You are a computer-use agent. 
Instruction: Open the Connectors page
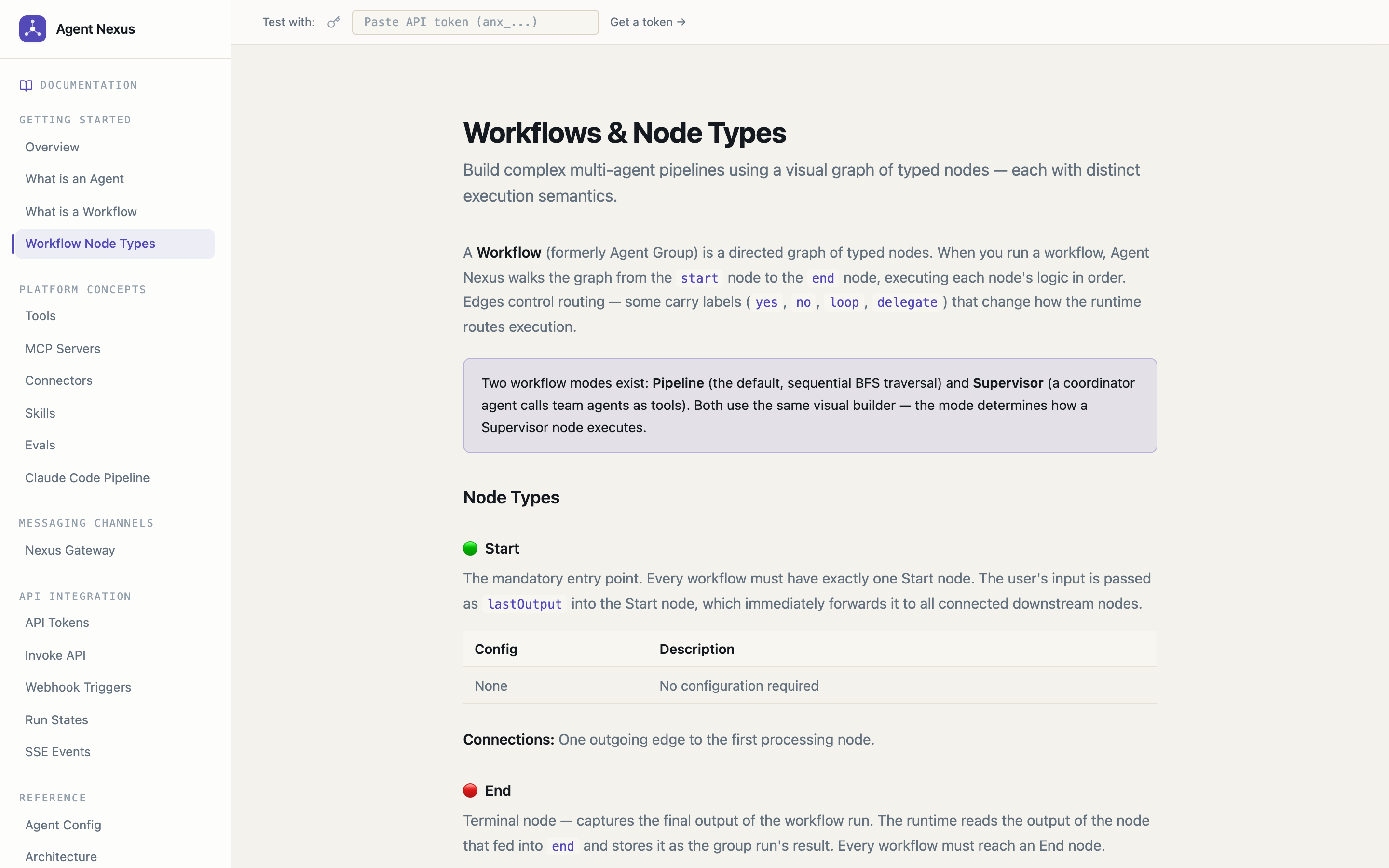coord(58,380)
